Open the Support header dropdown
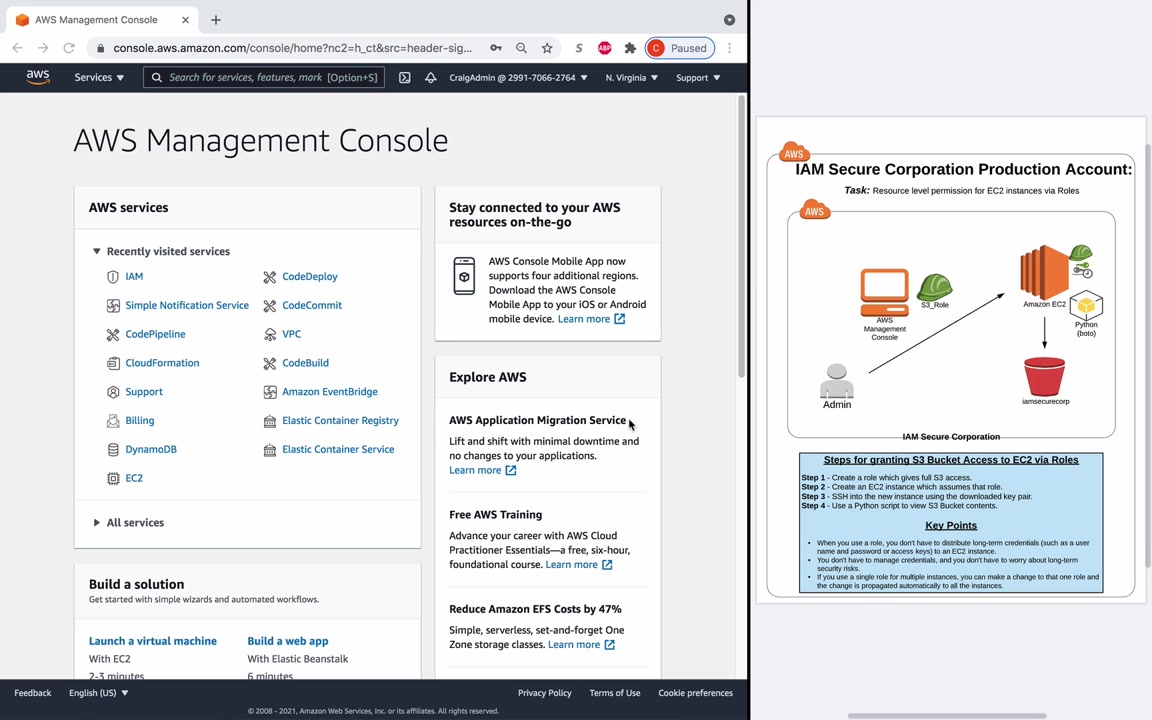This screenshot has width=1152, height=720. pyautogui.click(x=698, y=77)
